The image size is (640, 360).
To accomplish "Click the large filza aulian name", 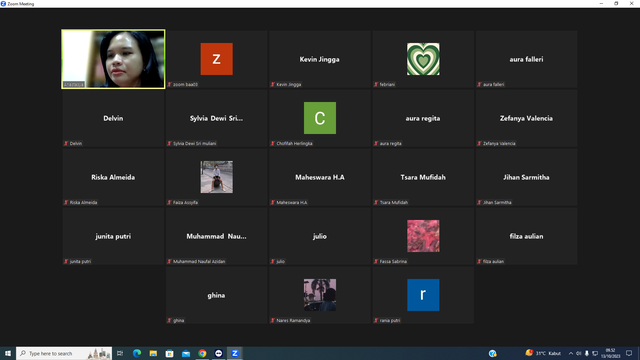I will click(526, 236).
